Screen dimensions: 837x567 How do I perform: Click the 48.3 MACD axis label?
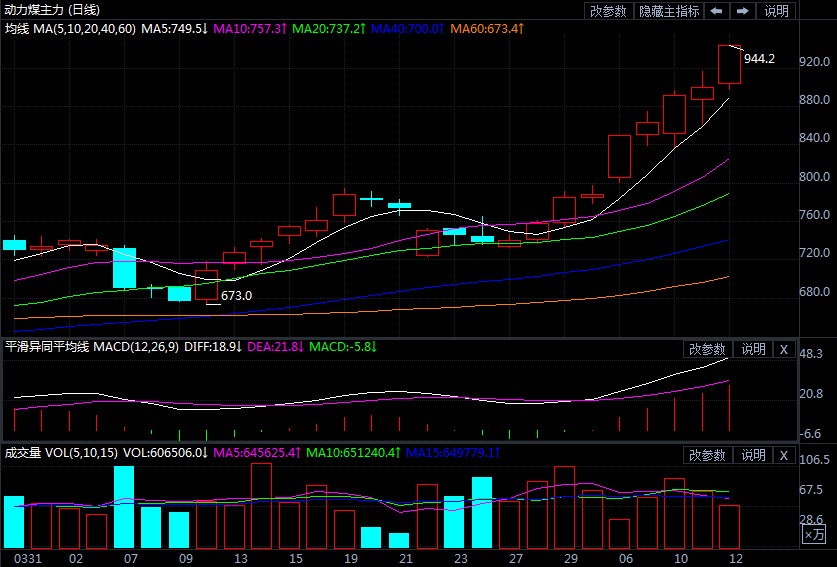coord(811,354)
